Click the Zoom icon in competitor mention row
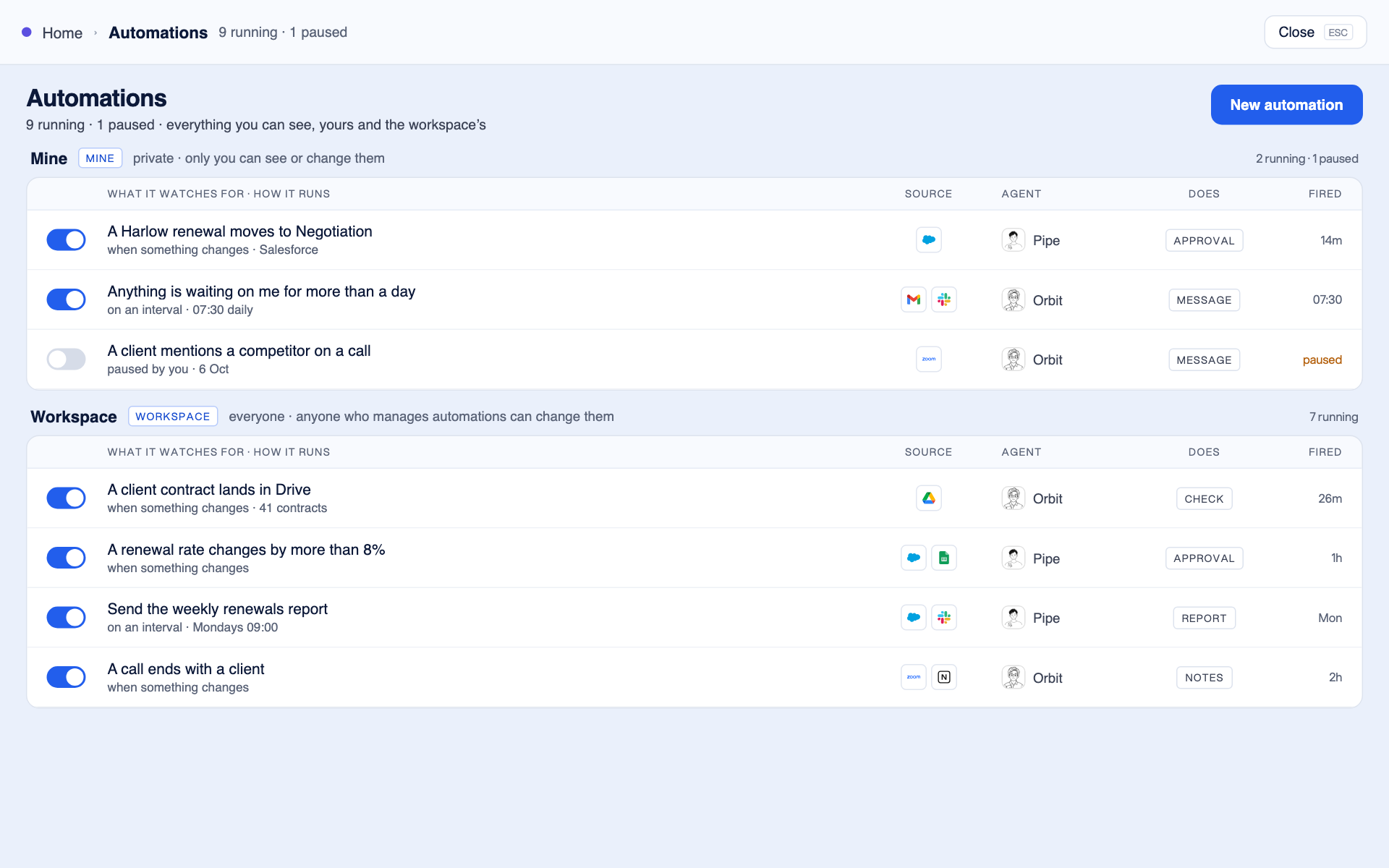 point(929,359)
